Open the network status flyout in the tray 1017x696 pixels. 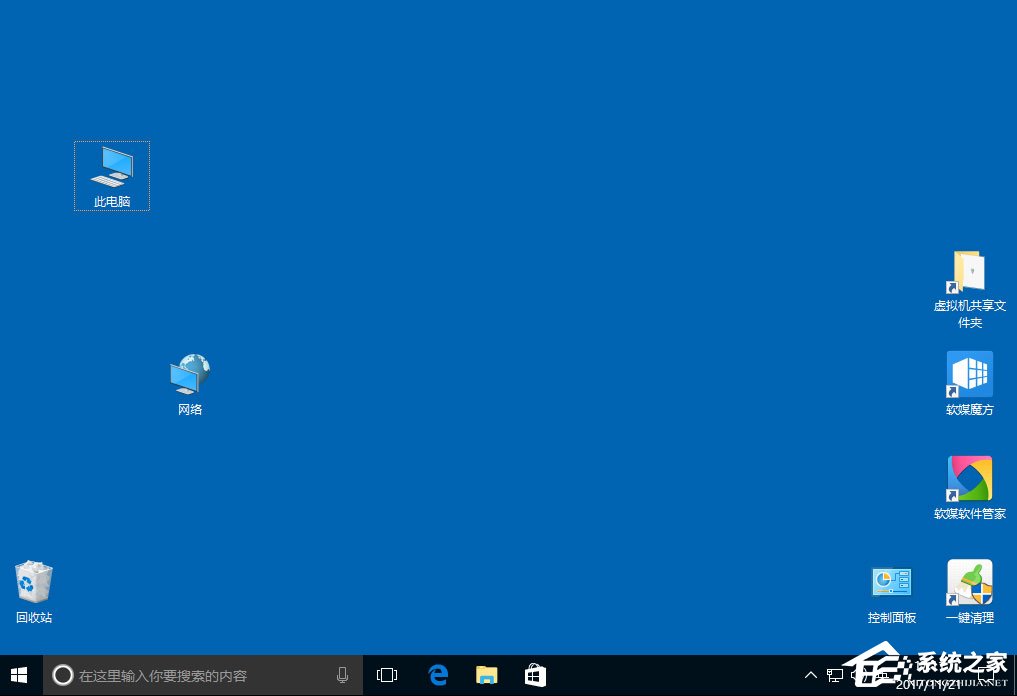[835, 675]
